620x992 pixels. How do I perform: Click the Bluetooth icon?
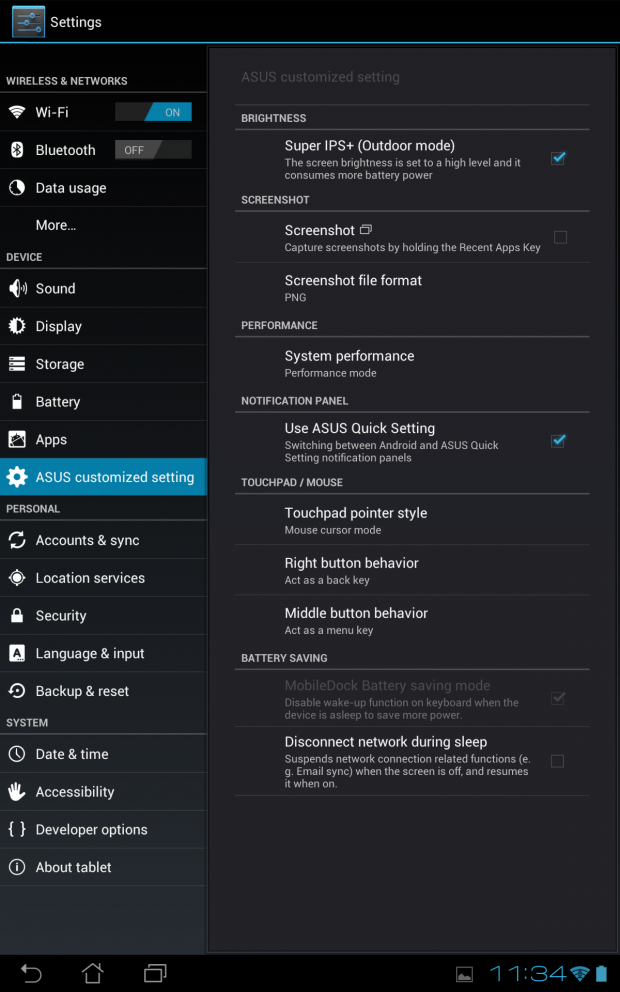pyautogui.click(x=18, y=149)
